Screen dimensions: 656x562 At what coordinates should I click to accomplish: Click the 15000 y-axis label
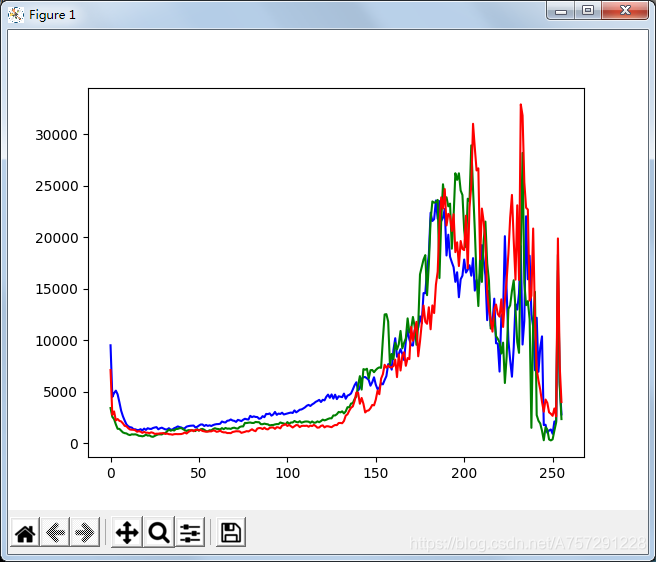point(56,289)
